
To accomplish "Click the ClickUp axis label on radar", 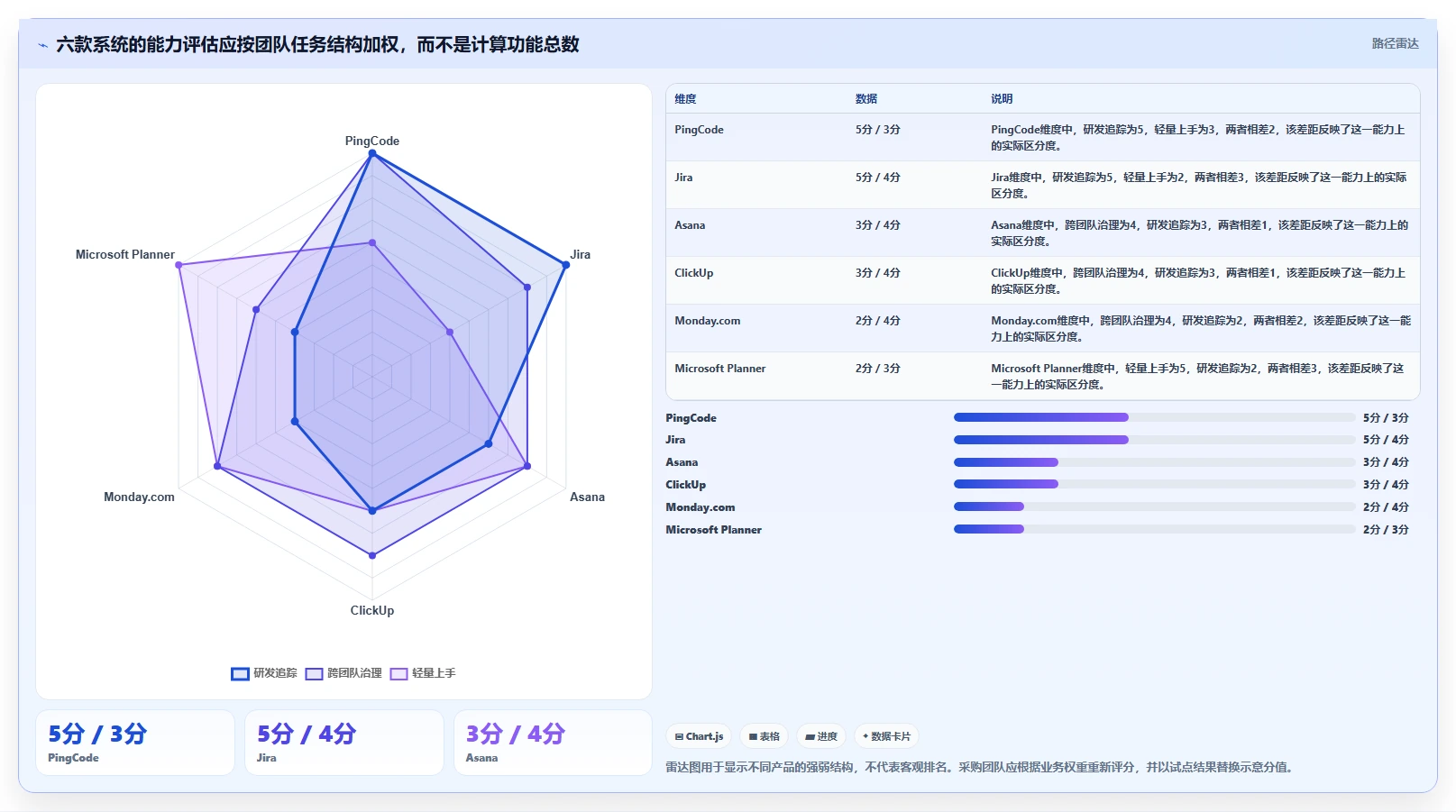I will coord(372,610).
